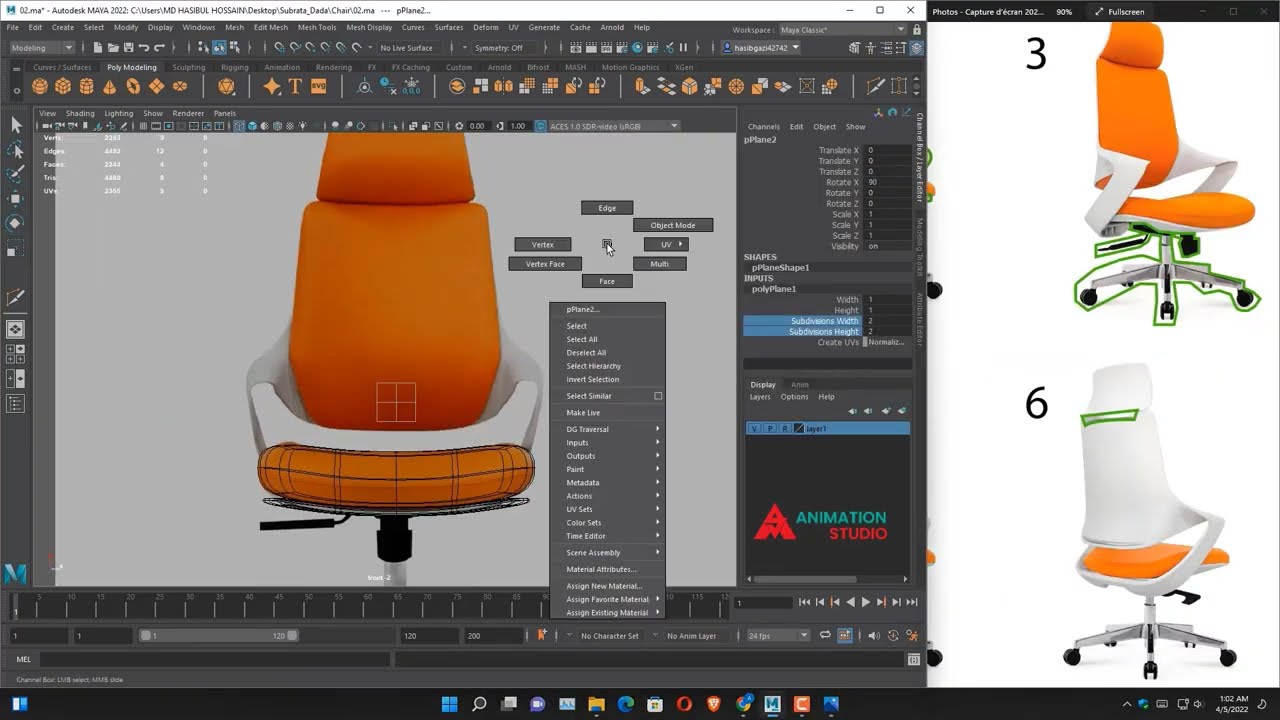This screenshot has width=1280, height=720.
Task: Open the Modeling menu set dropdown
Action: tap(41, 47)
